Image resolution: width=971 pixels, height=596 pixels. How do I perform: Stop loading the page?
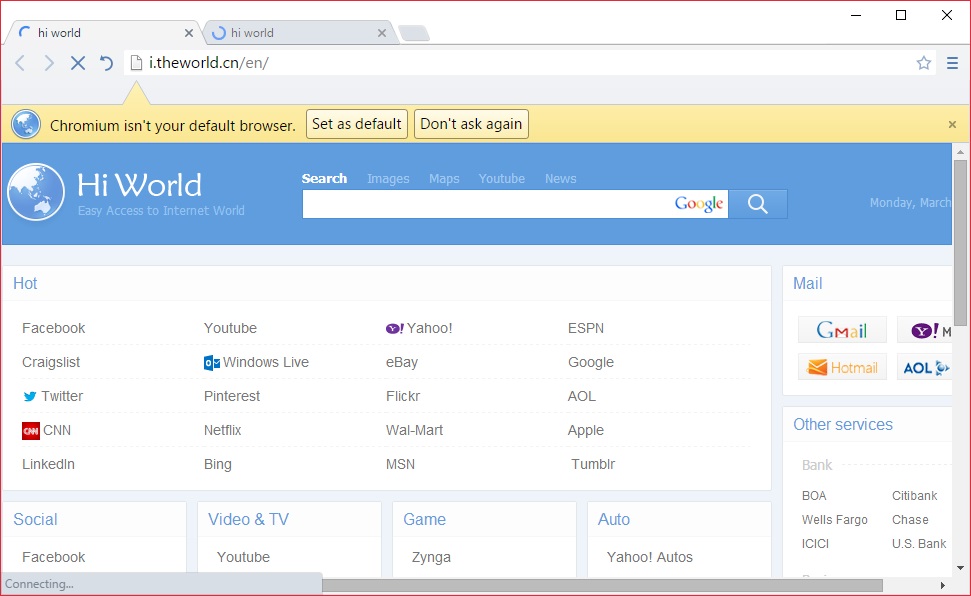coord(77,63)
